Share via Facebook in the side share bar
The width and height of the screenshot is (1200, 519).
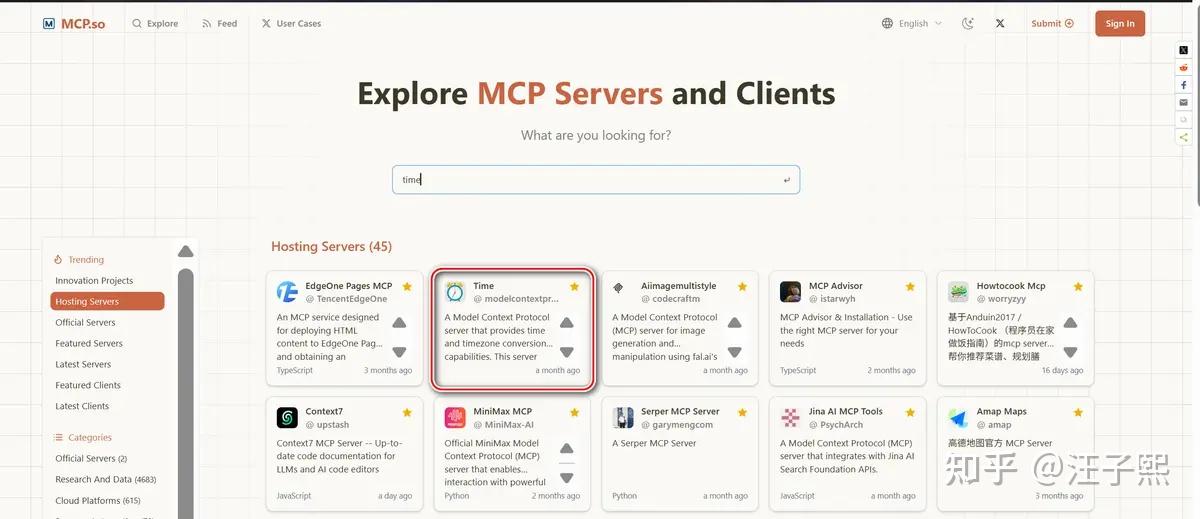pyautogui.click(x=1184, y=85)
